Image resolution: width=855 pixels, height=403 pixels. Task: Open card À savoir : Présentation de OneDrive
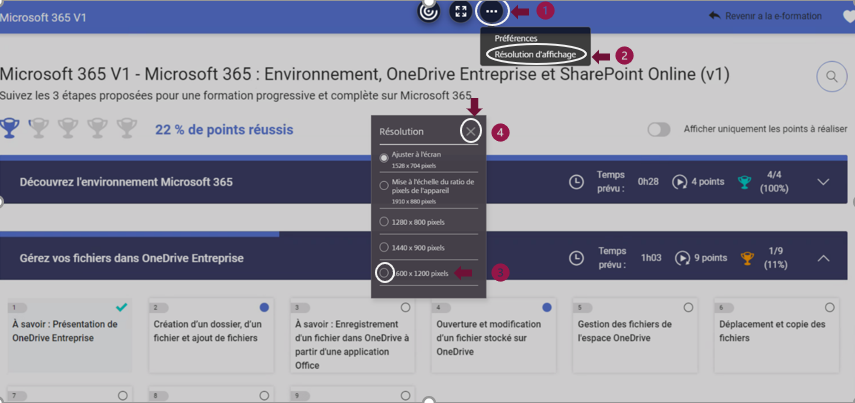point(69,335)
